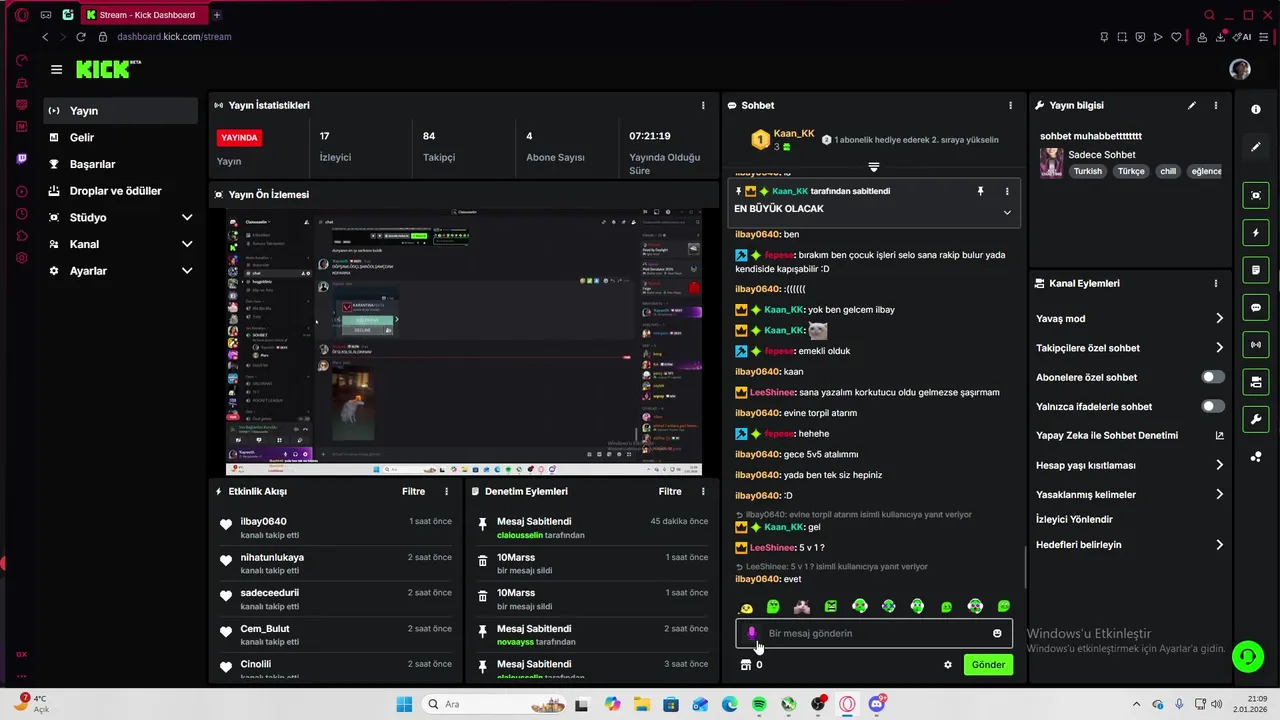The width and height of the screenshot is (1280, 720).
Task: Click into the Bir mesaj gönderin field
Action: pos(873,633)
